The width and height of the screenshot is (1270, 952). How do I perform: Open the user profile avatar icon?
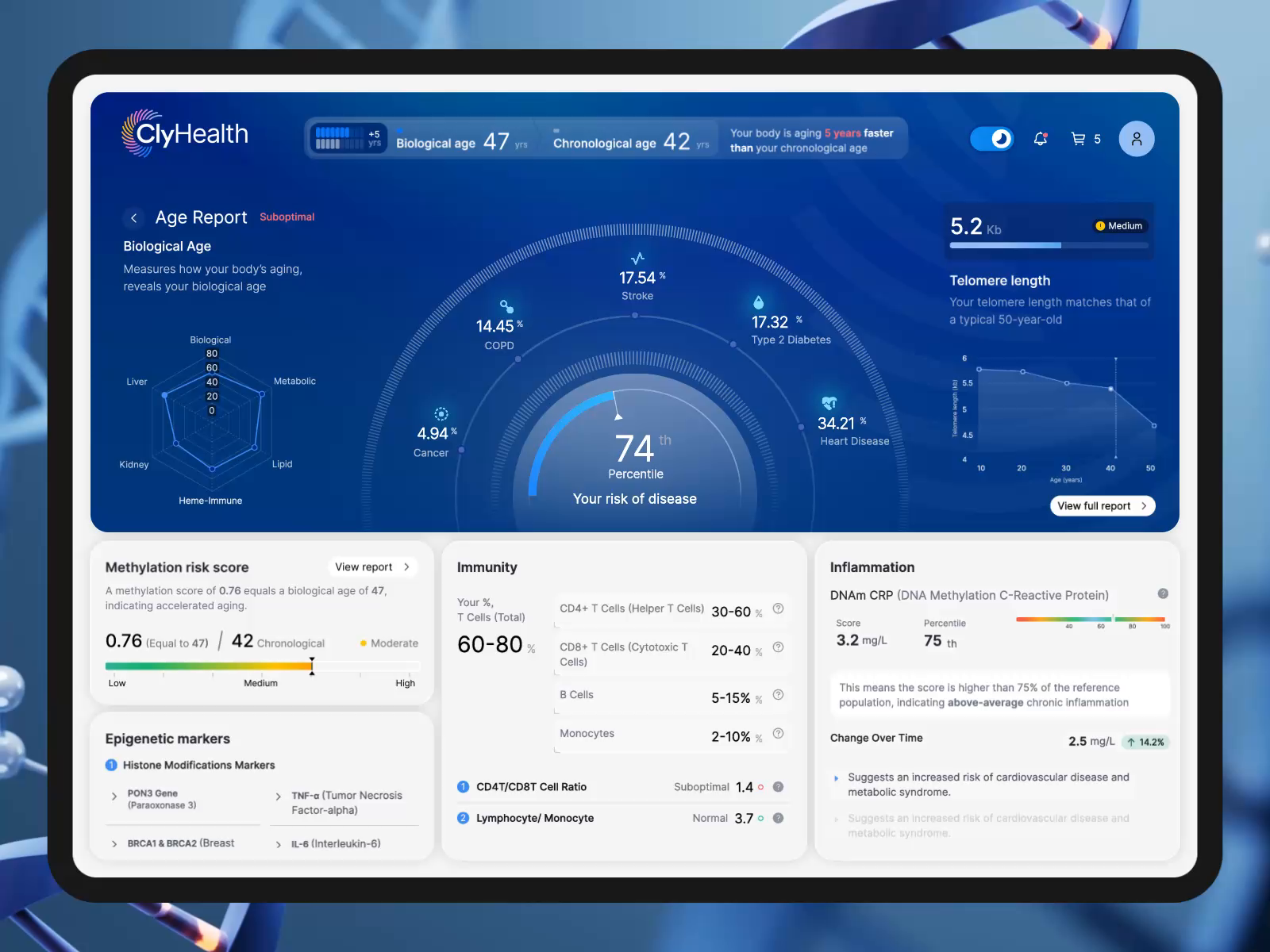[1137, 139]
